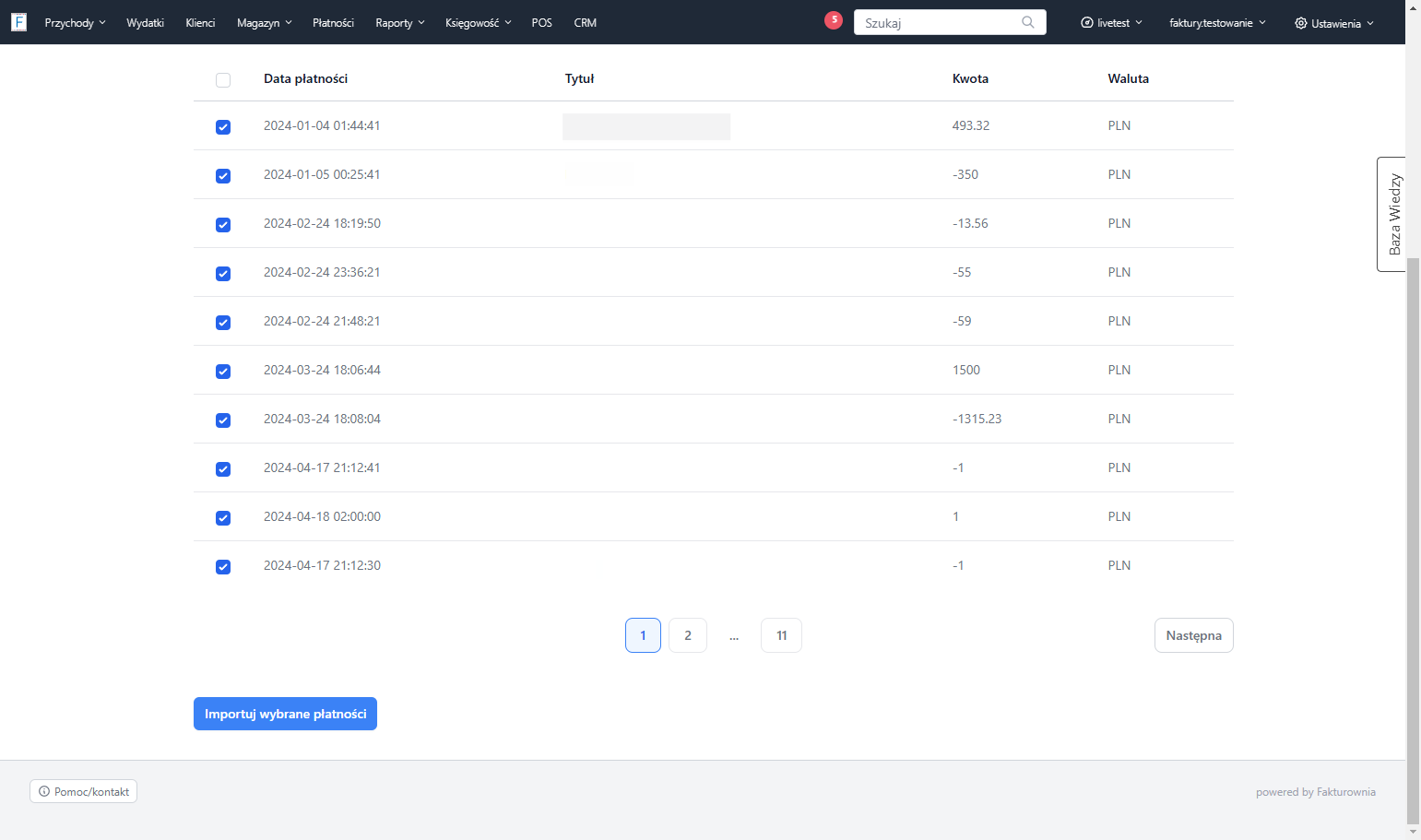Go to pagination page 2

(687, 635)
